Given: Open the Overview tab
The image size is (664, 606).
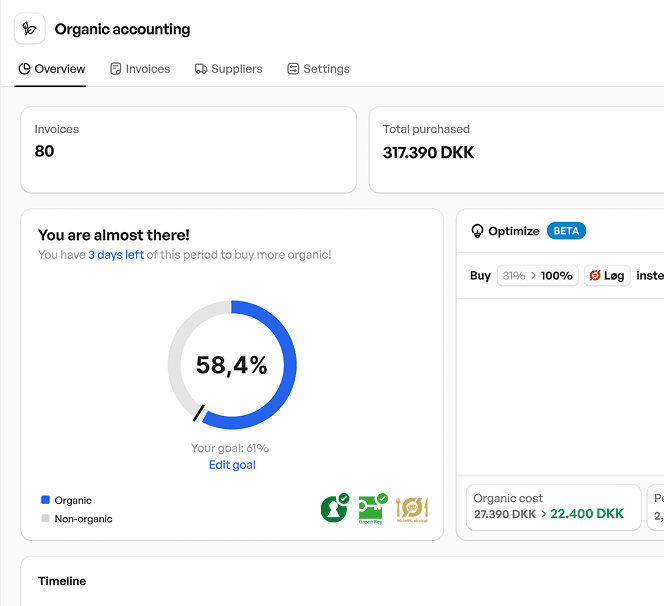Looking at the screenshot, I should click(x=52, y=69).
